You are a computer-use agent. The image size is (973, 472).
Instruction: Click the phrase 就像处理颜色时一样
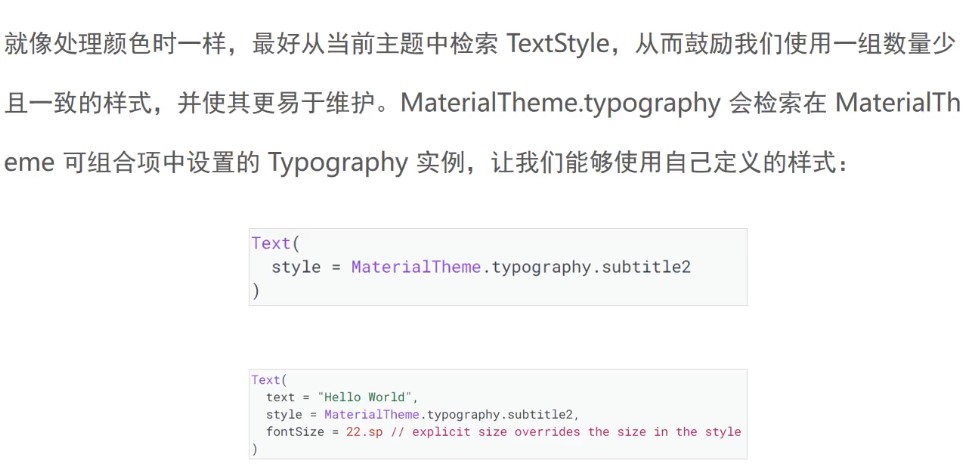point(115,45)
